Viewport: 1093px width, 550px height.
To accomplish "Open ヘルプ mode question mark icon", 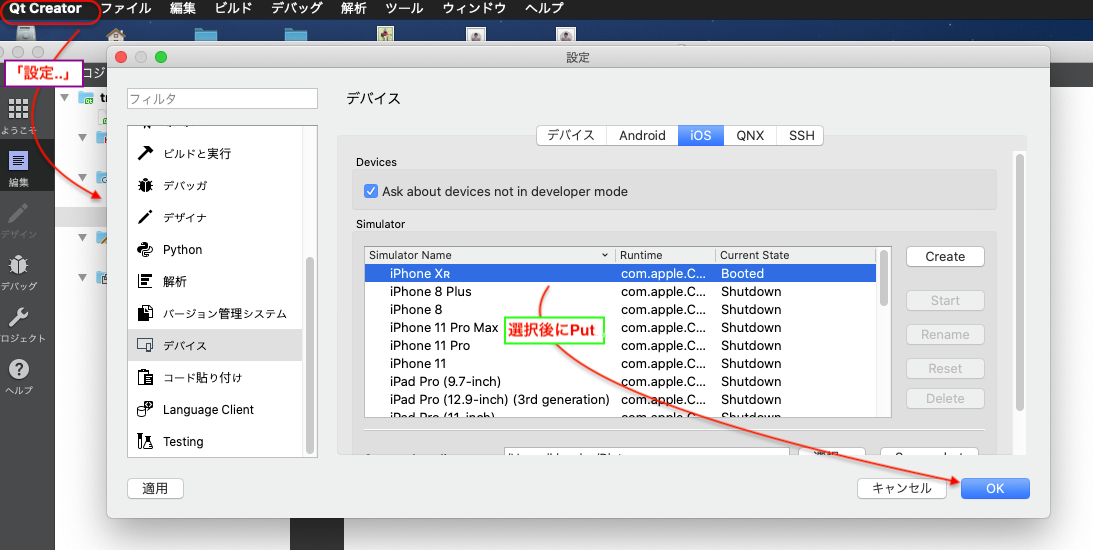I will [x=18, y=376].
